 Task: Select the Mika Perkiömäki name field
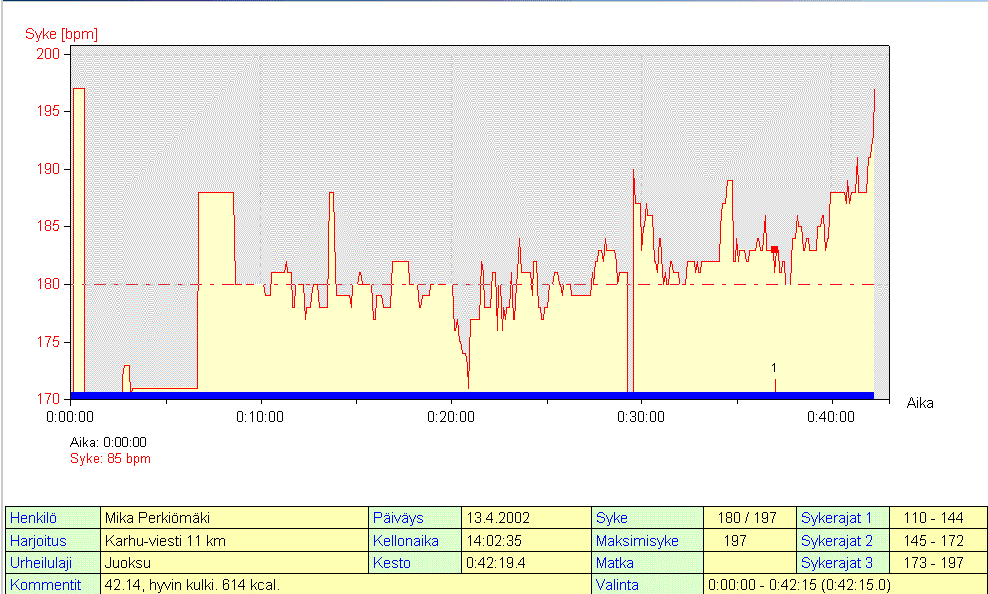(235, 518)
